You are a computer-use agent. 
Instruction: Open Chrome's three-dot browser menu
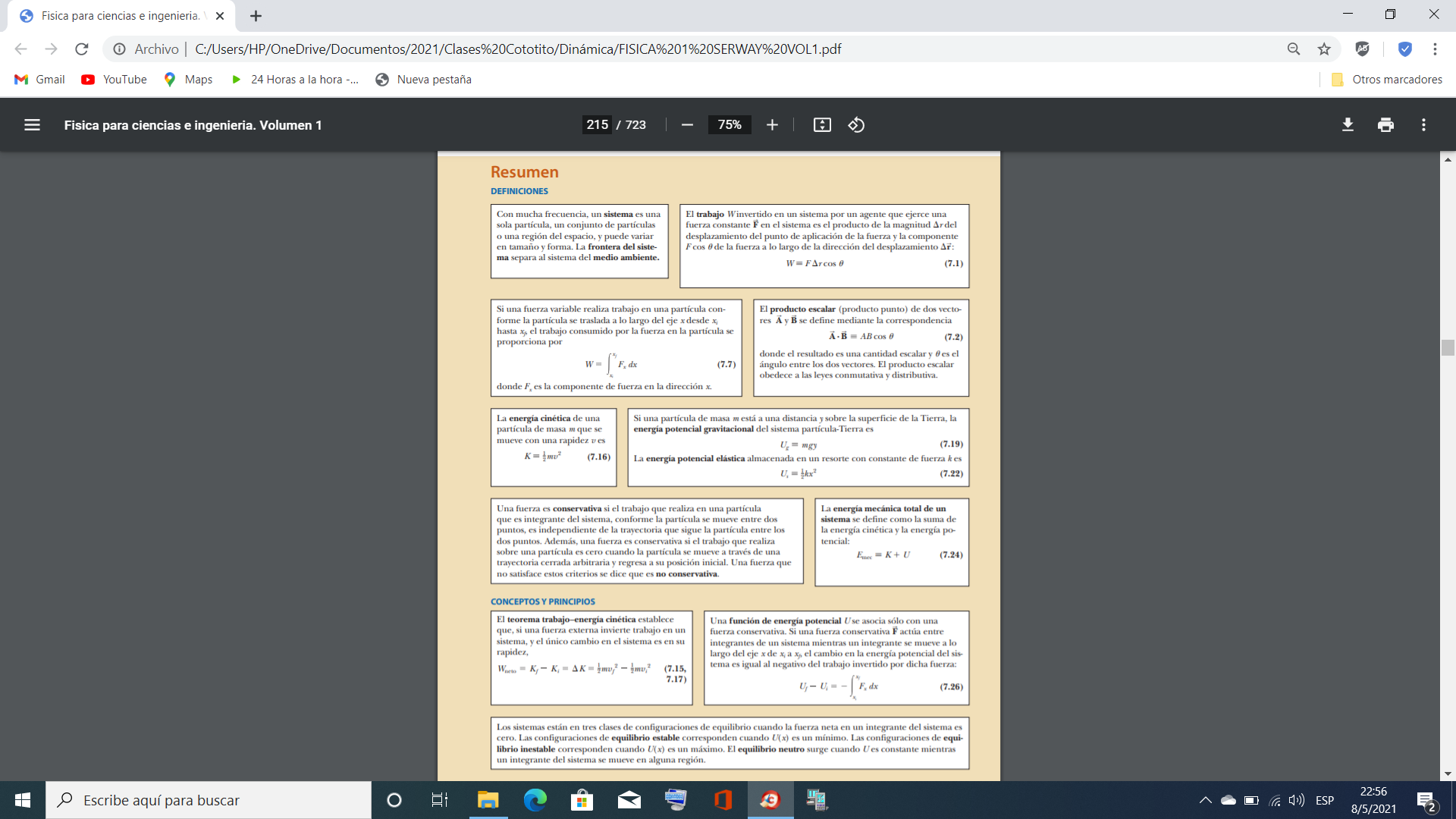[1435, 49]
